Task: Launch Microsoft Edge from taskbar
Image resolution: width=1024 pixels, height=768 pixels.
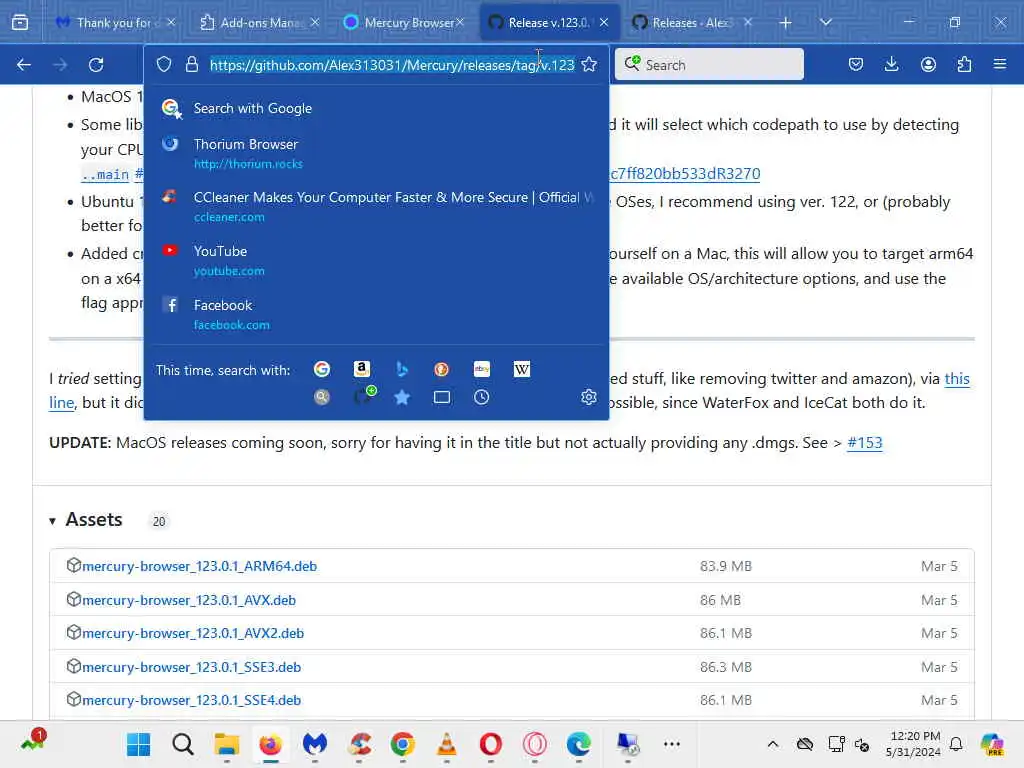Action: (x=579, y=744)
